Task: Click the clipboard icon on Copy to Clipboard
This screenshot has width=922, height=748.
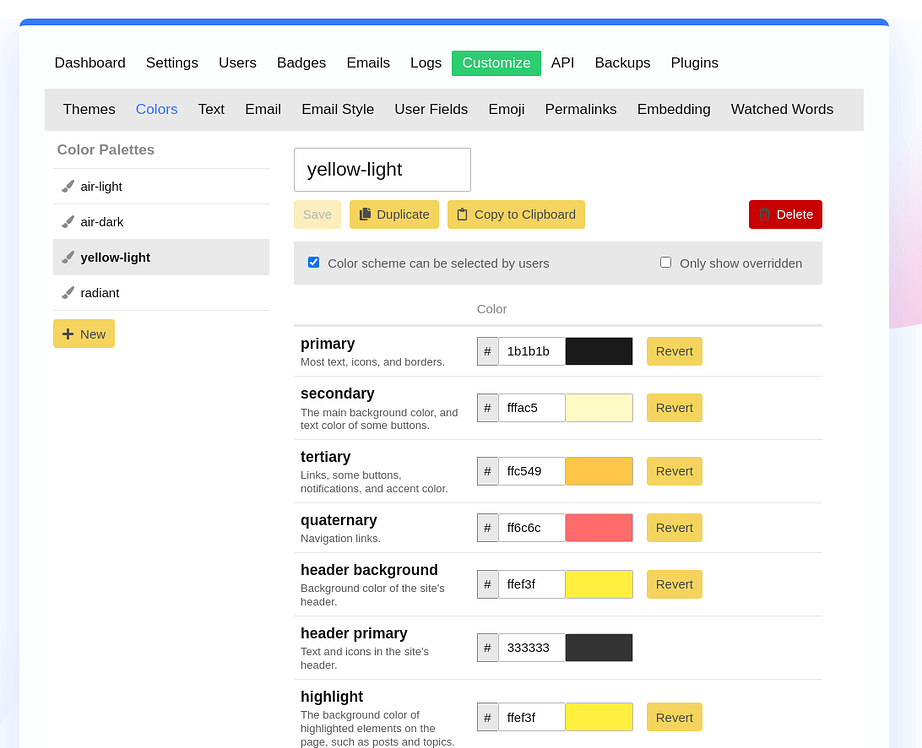Action: (x=462, y=214)
